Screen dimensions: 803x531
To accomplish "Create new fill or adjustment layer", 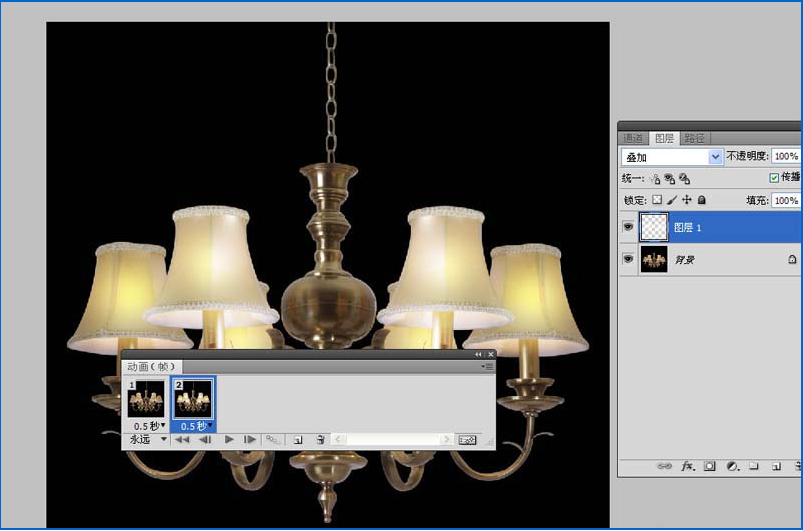I will (733, 466).
